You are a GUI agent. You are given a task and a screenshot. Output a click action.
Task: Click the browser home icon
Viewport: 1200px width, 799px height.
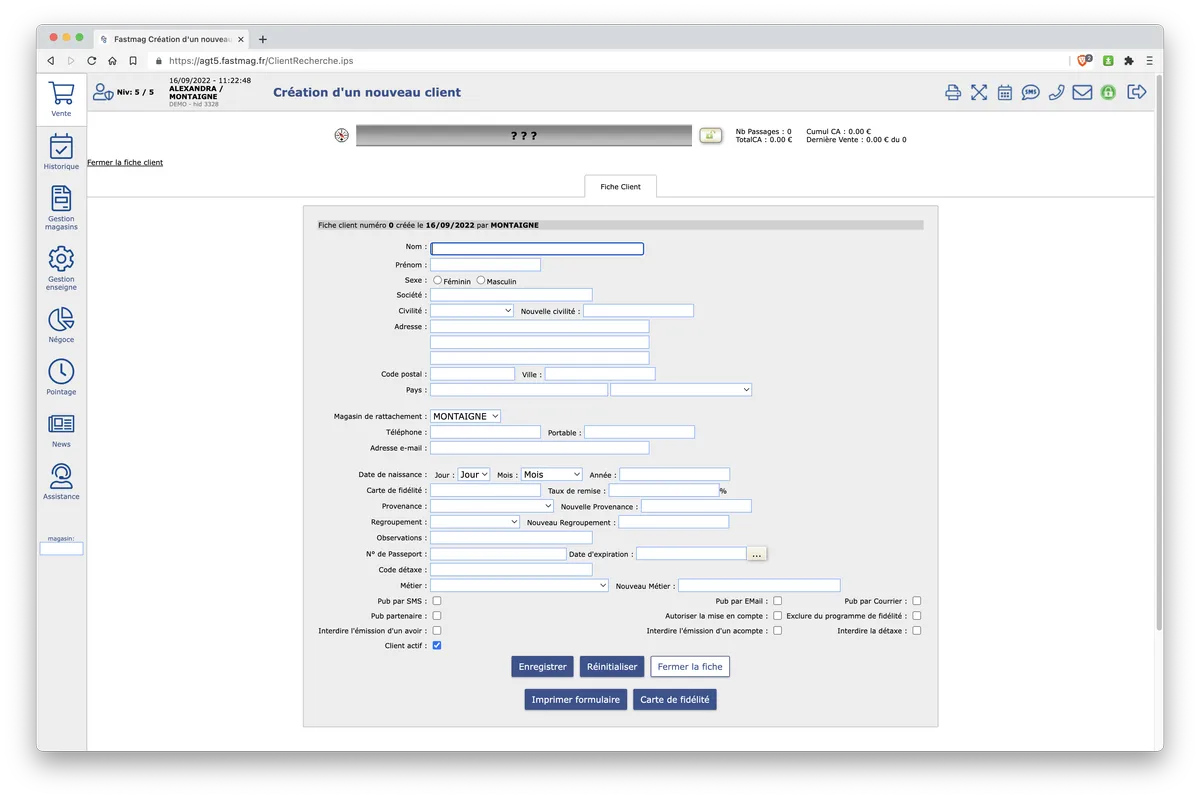[x=112, y=61]
